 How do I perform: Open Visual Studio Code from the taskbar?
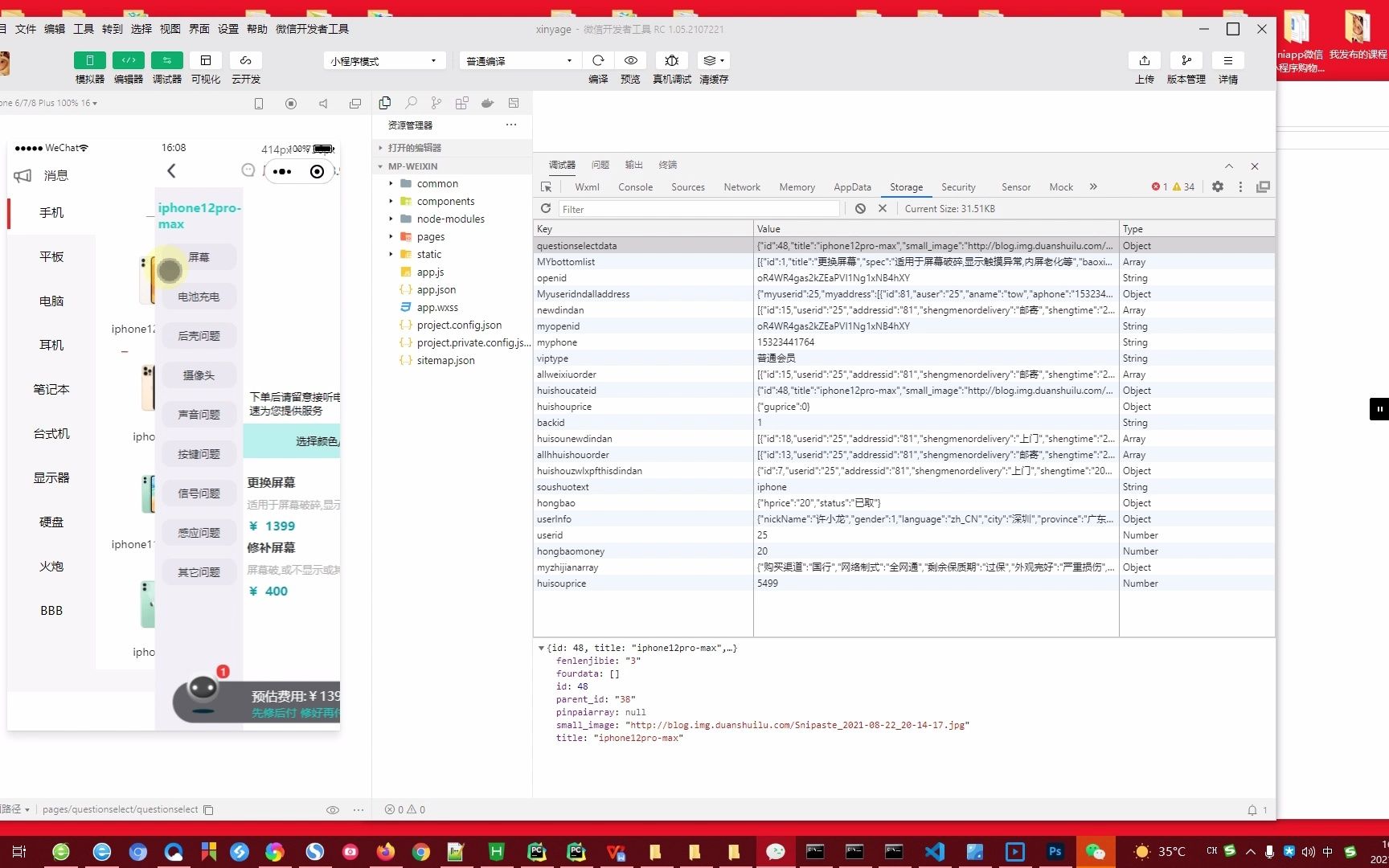tap(935, 851)
